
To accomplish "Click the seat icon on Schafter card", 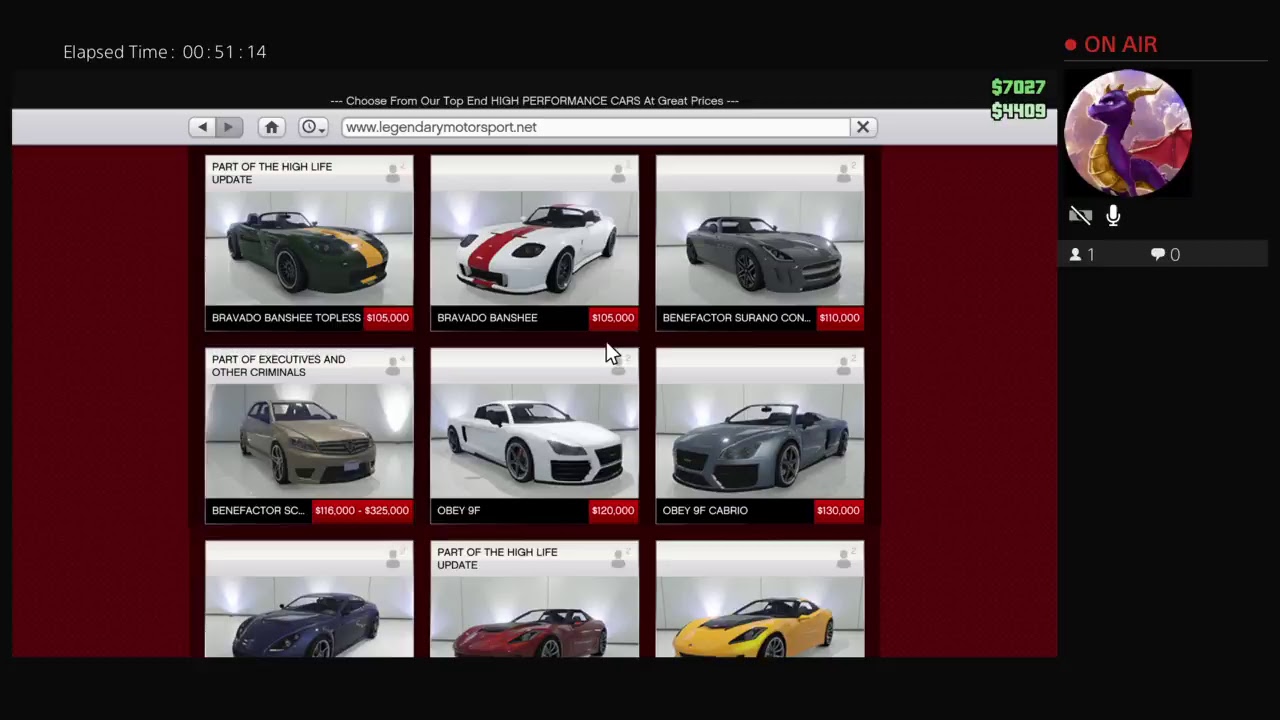I will pyautogui.click(x=394, y=367).
